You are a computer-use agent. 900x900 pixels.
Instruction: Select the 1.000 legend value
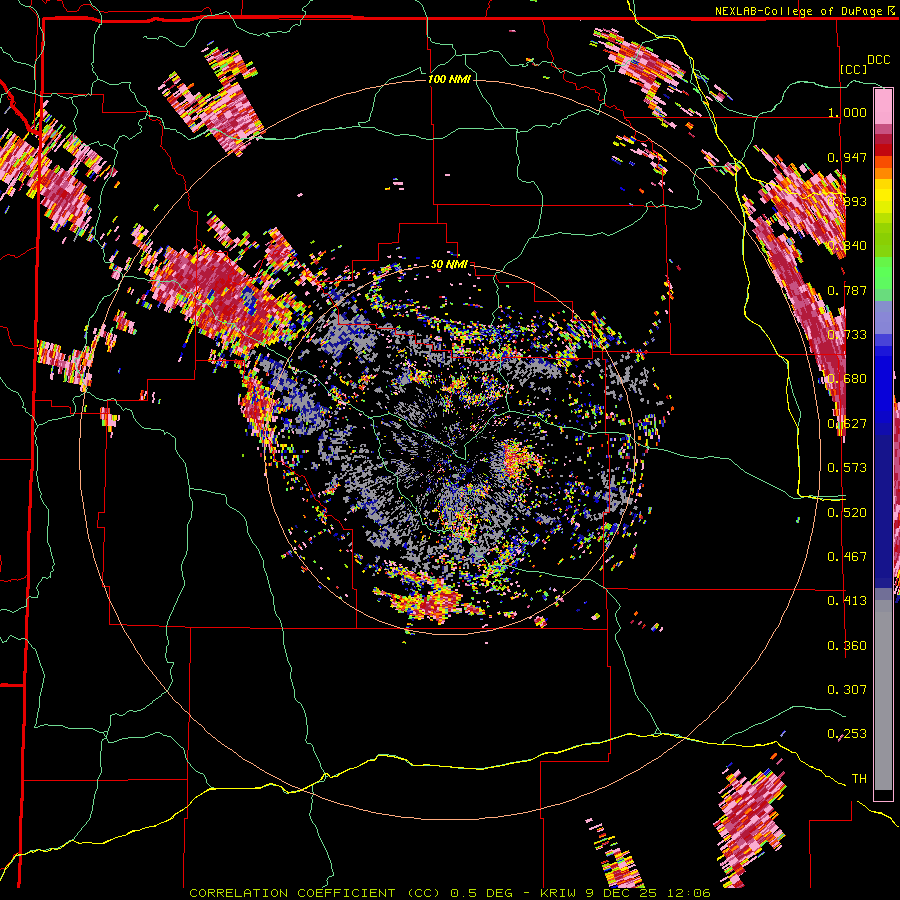coord(847,112)
